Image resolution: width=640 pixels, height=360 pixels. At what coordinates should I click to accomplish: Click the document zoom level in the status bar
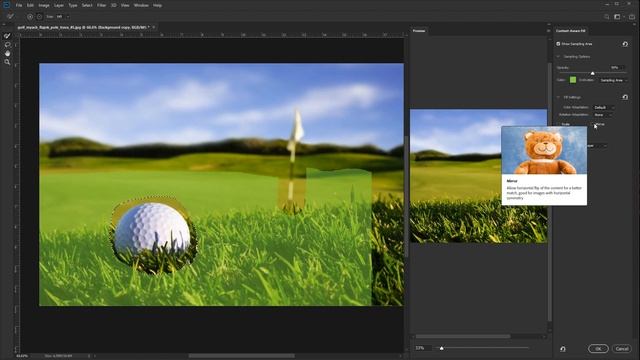point(22,356)
